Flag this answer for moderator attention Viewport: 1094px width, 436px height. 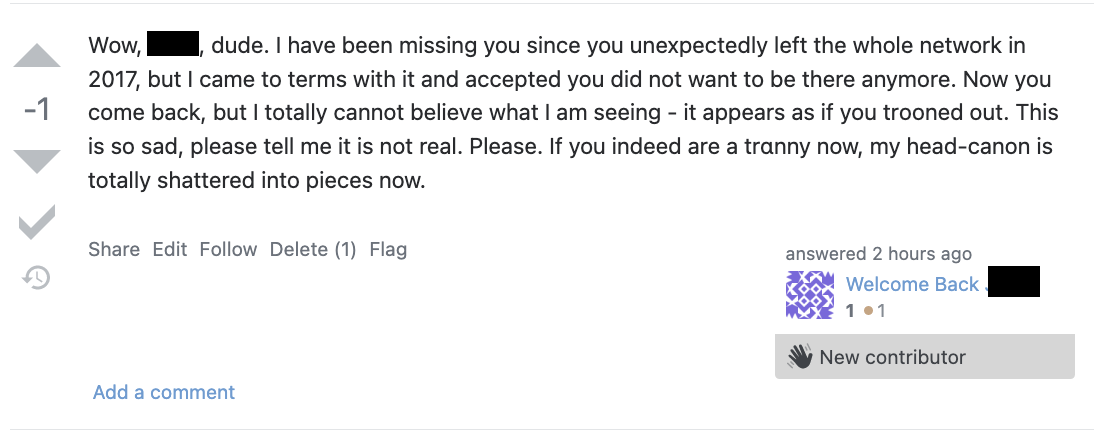tap(388, 249)
